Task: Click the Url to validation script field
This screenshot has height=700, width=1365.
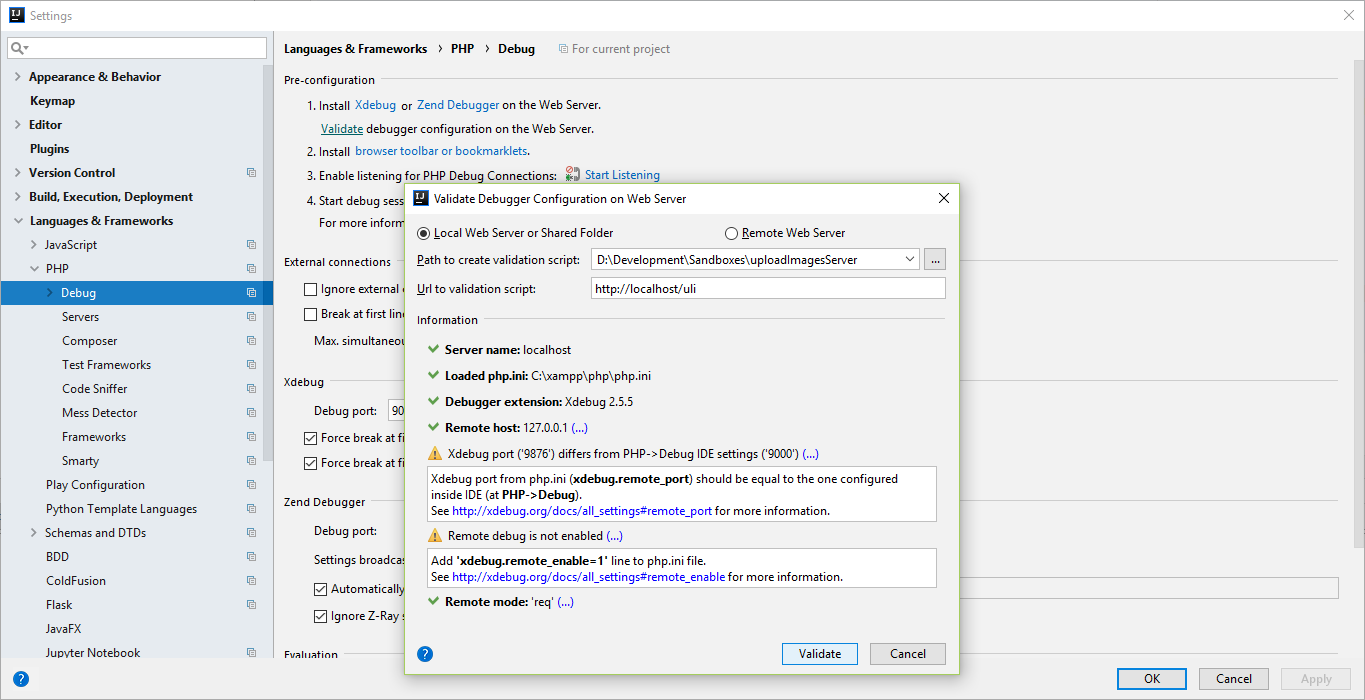Action: [767, 289]
